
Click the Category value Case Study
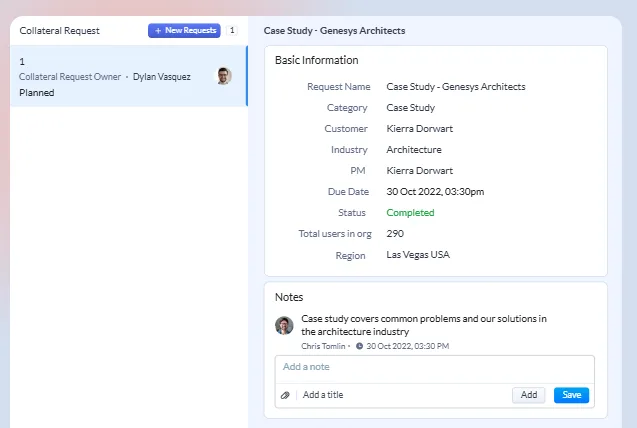pos(410,108)
